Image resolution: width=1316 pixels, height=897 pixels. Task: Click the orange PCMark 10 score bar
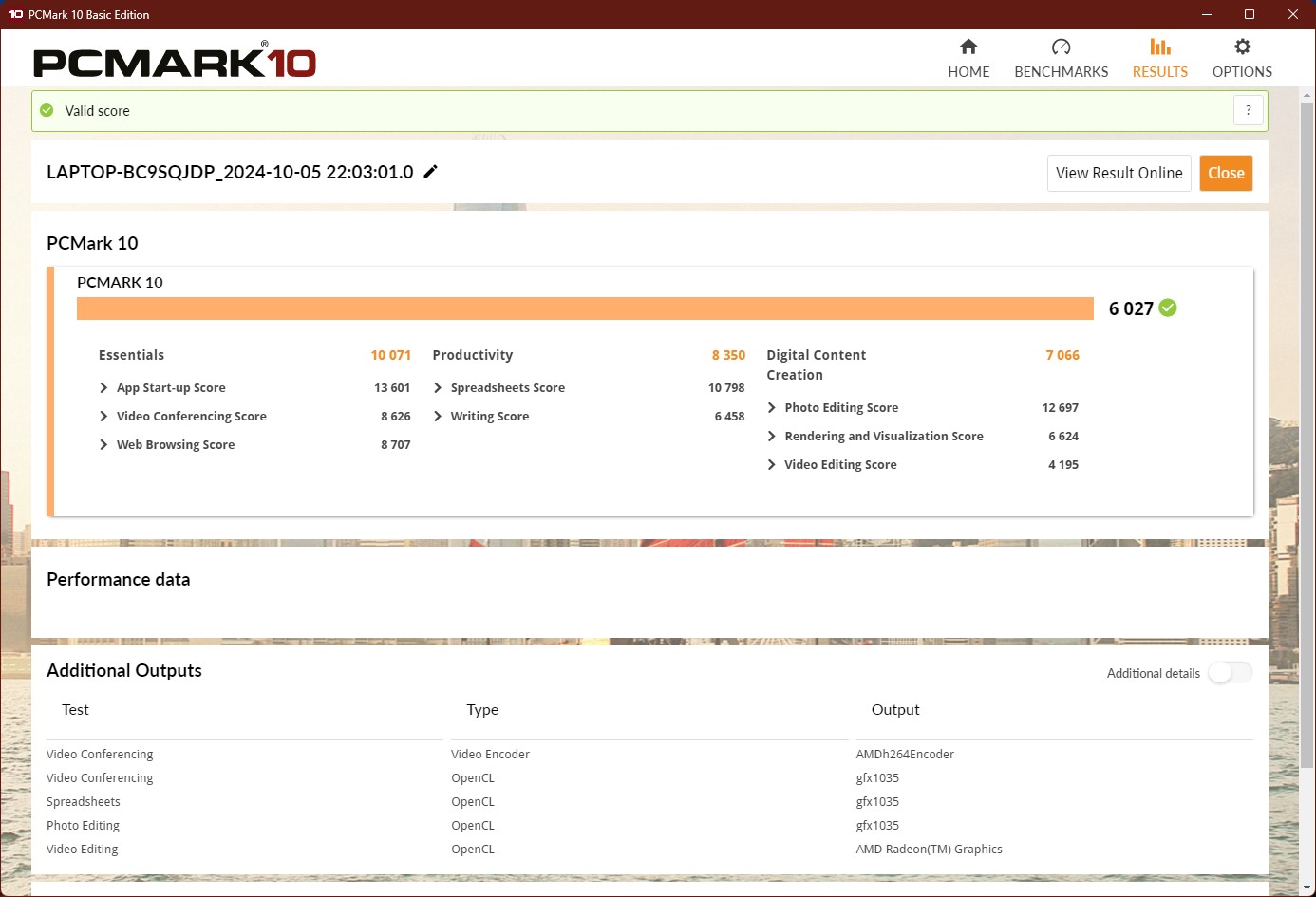[x=585, y=308]
